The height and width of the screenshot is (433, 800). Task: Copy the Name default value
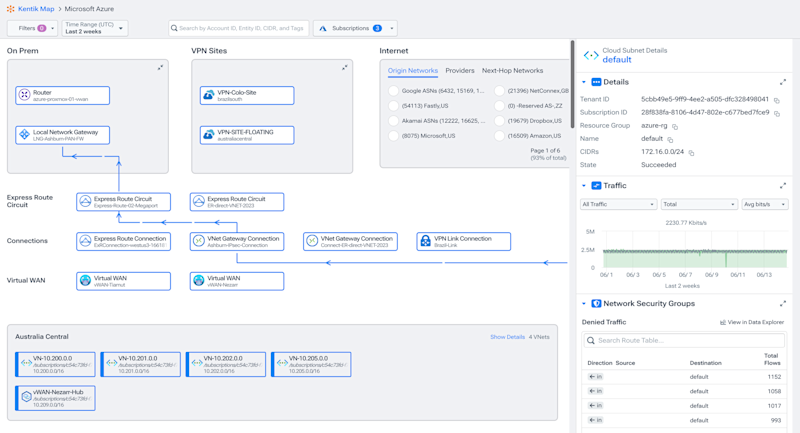[670, 139]
